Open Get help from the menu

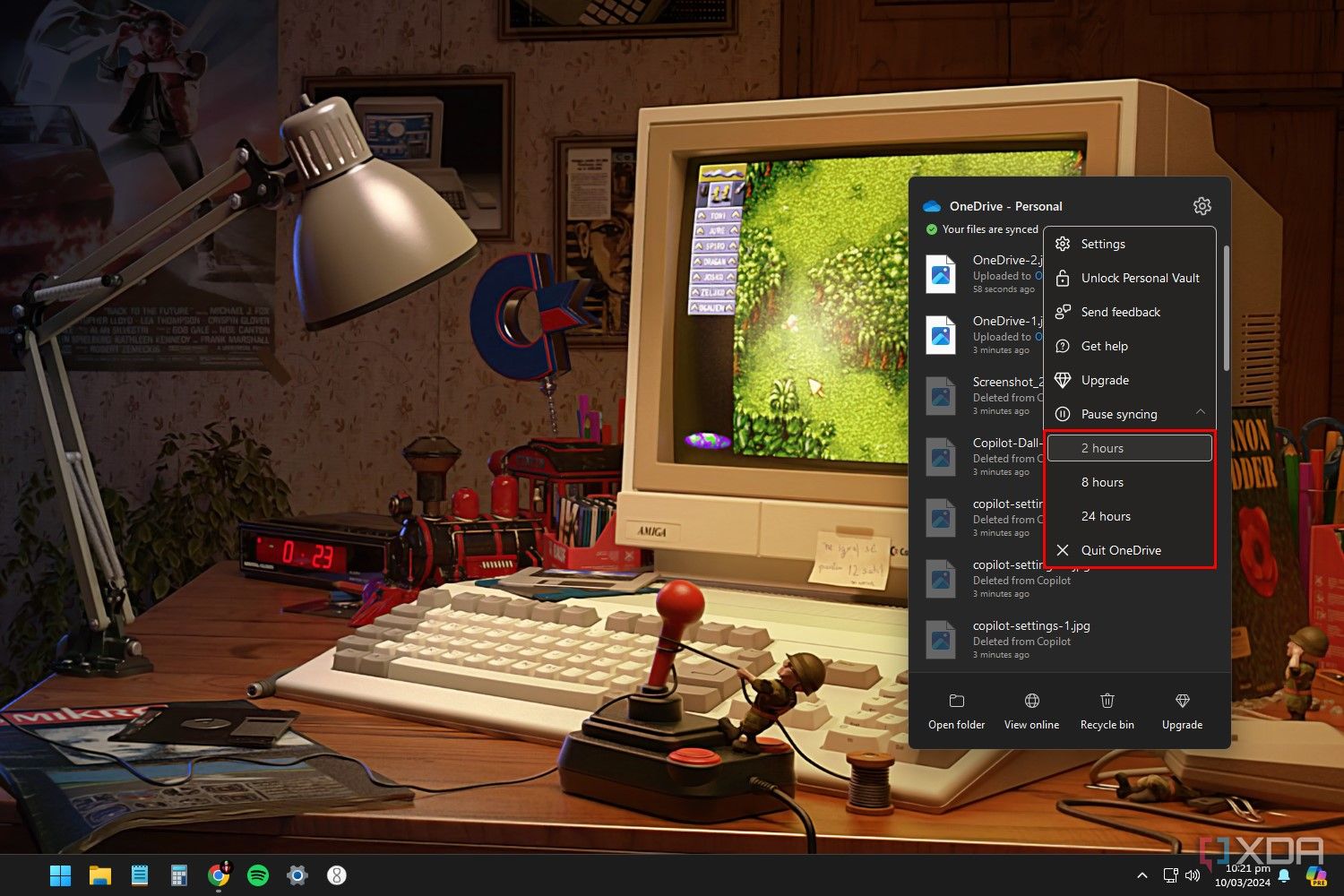click(x=1130, y=346)
